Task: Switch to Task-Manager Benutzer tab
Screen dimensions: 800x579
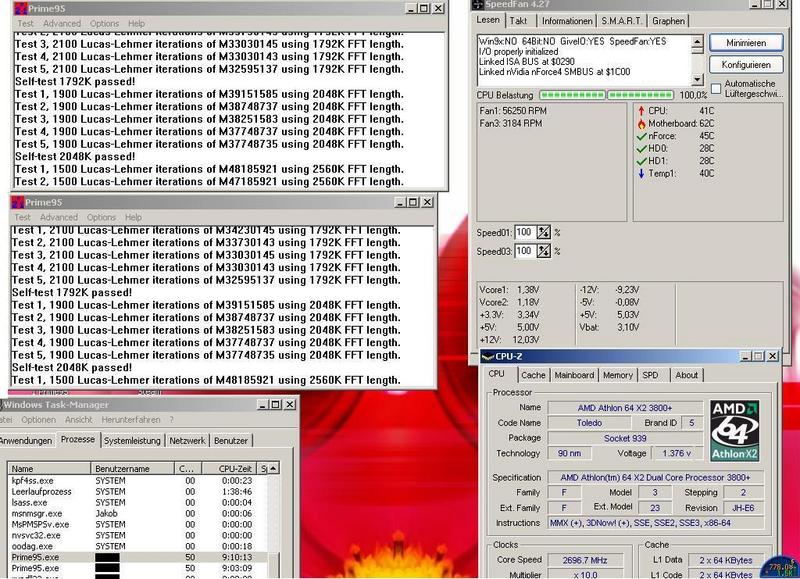Action: (x=231, y=441)
